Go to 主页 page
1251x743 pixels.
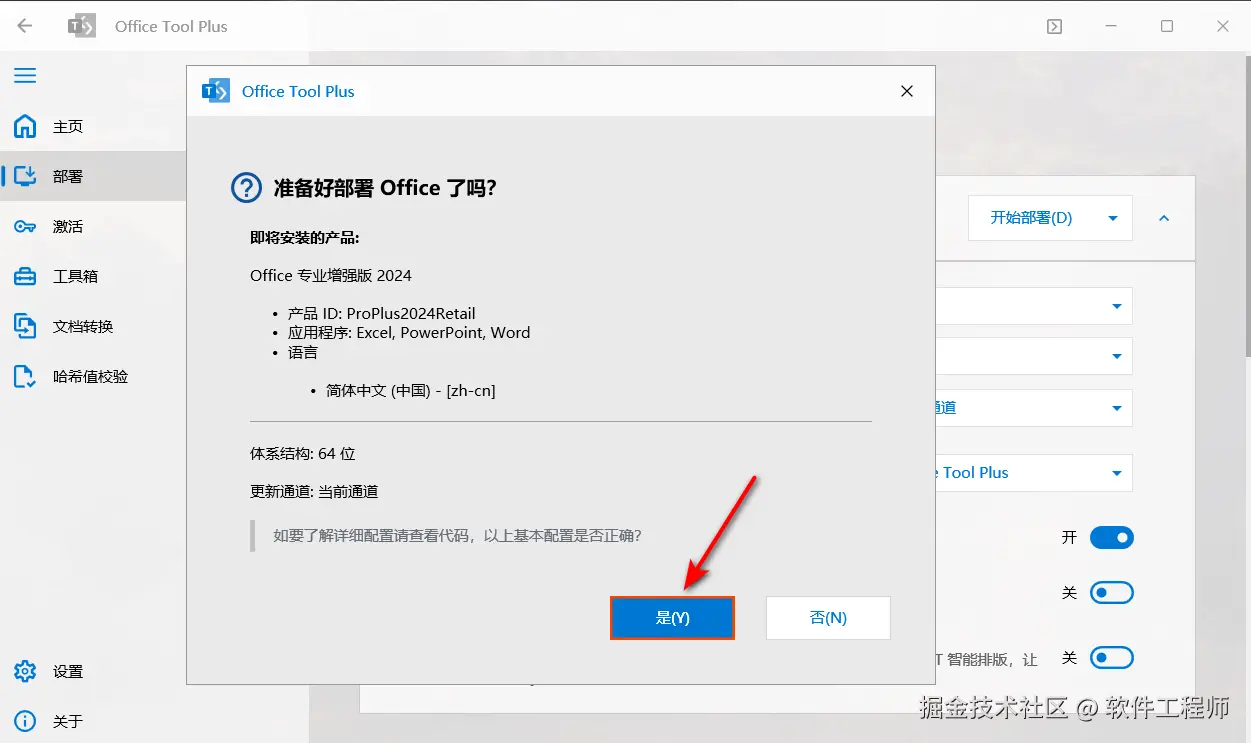point(93,127)
